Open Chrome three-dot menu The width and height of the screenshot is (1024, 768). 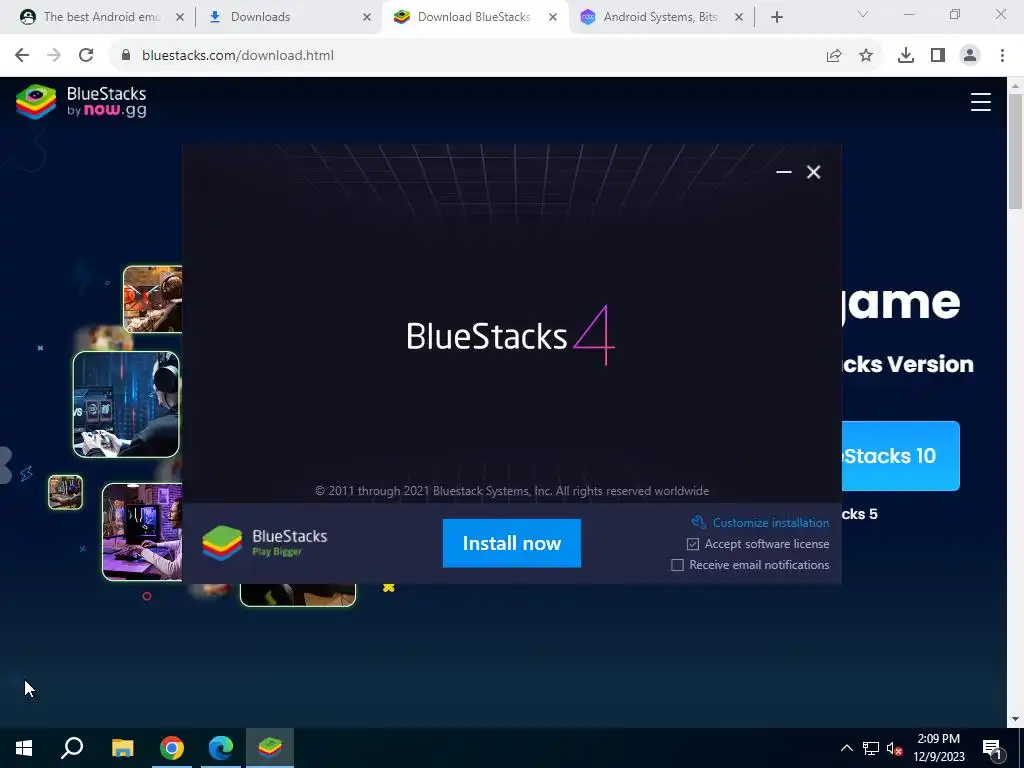pos(1002,56)
